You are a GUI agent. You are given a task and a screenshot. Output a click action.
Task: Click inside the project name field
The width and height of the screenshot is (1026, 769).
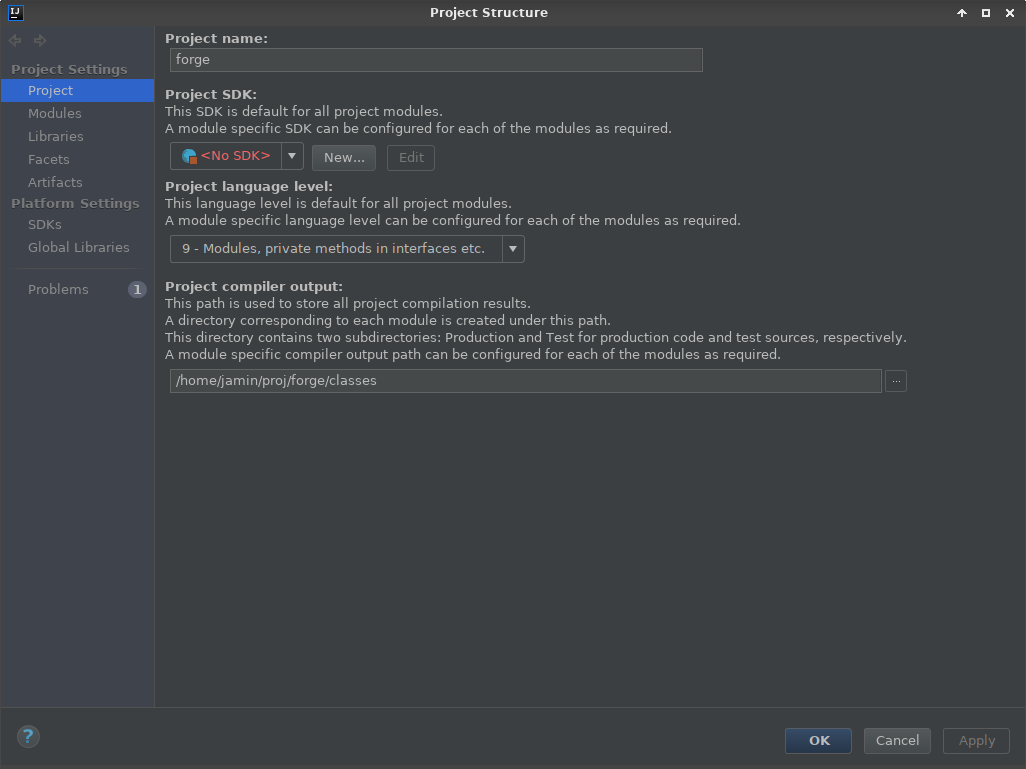(435, 59)
